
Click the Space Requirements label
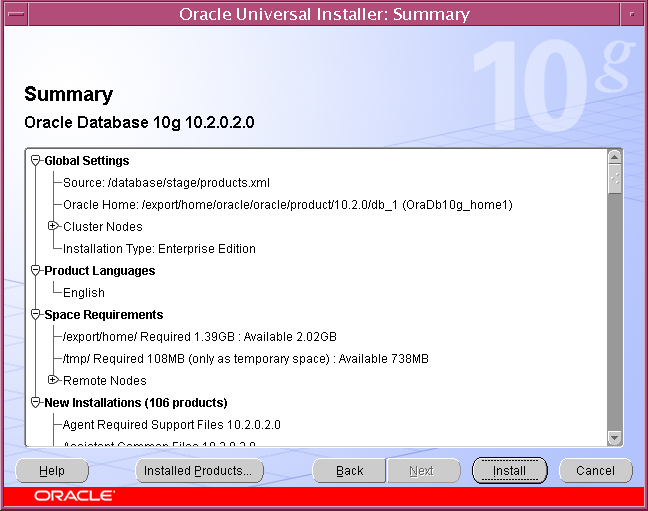(104, 315)
